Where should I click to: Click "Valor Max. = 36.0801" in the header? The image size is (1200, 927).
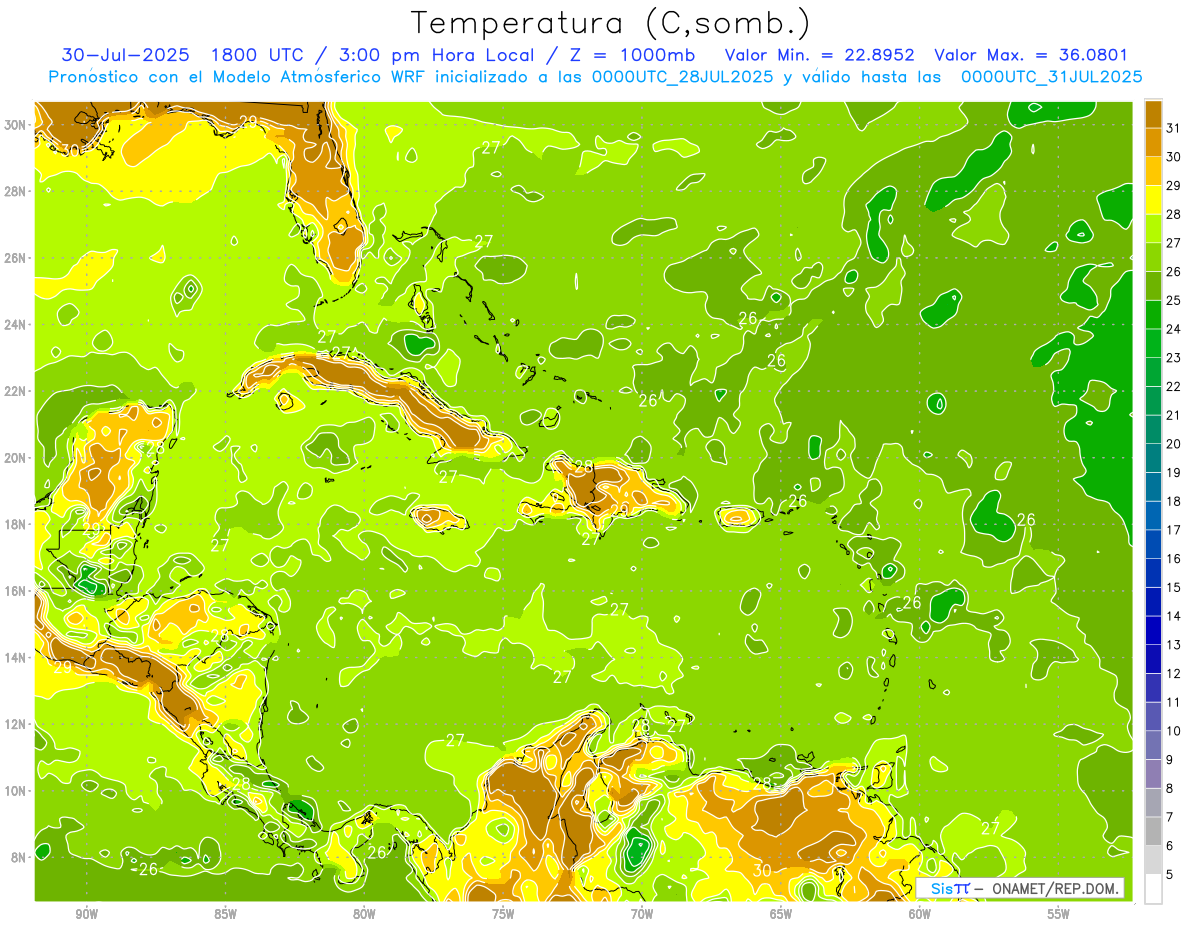1031,55
